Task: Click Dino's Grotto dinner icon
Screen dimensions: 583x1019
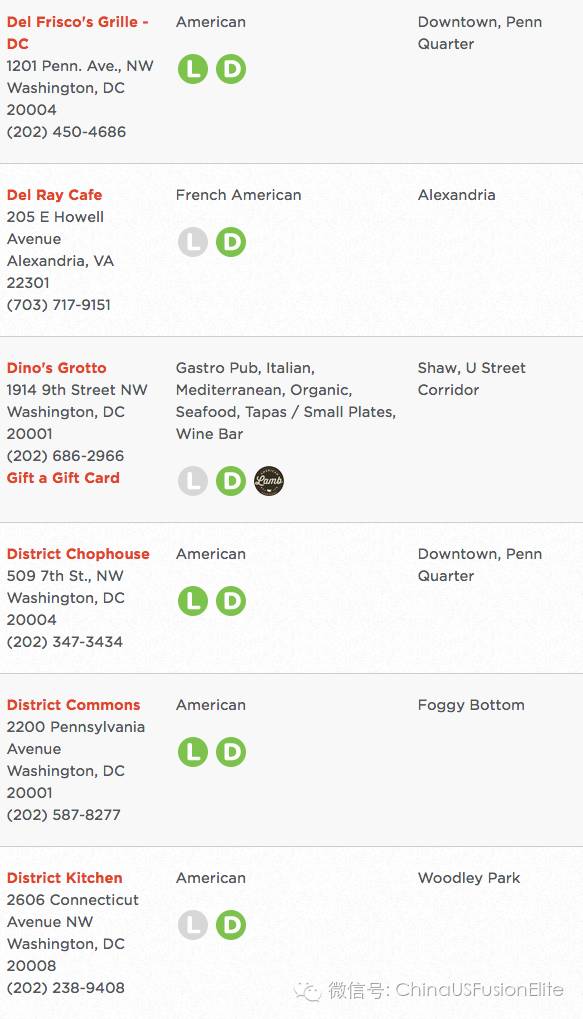Action: click(231, 481)
